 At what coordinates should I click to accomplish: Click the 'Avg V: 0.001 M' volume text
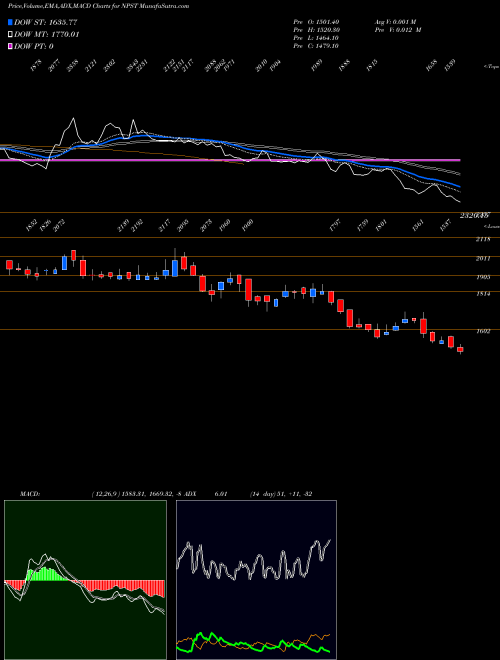pyautogui.click(x=395, y=22)
